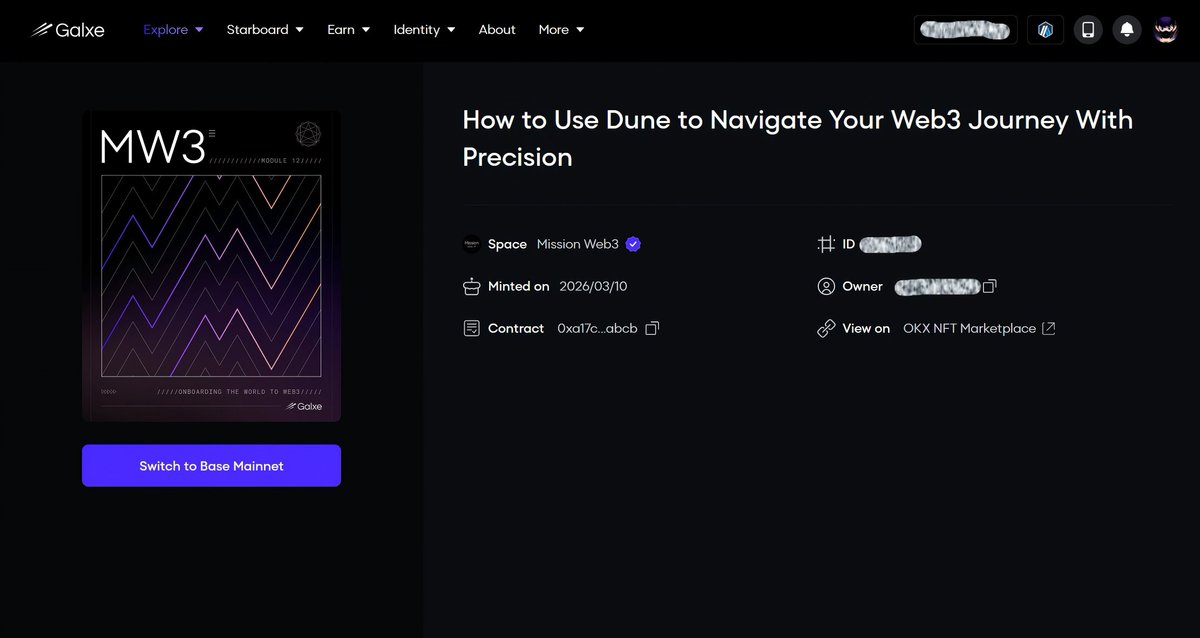
Task: Click the MW3 NFT artwork image
Action: point(211,266)
